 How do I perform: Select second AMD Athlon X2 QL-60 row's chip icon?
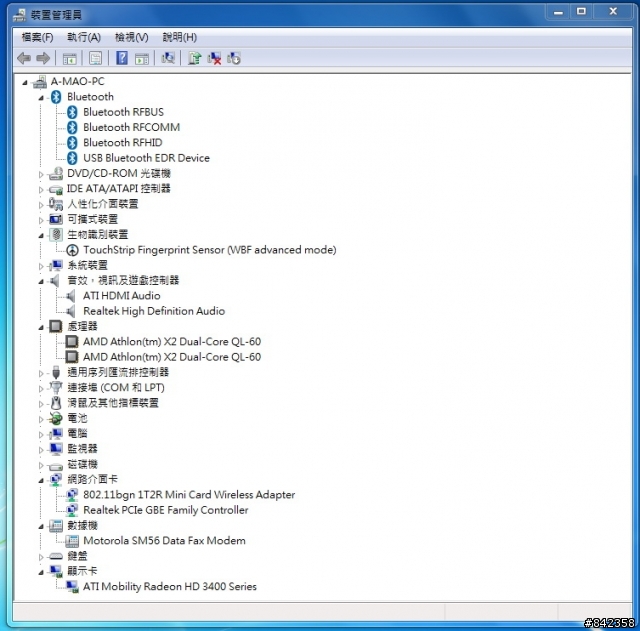72,357
